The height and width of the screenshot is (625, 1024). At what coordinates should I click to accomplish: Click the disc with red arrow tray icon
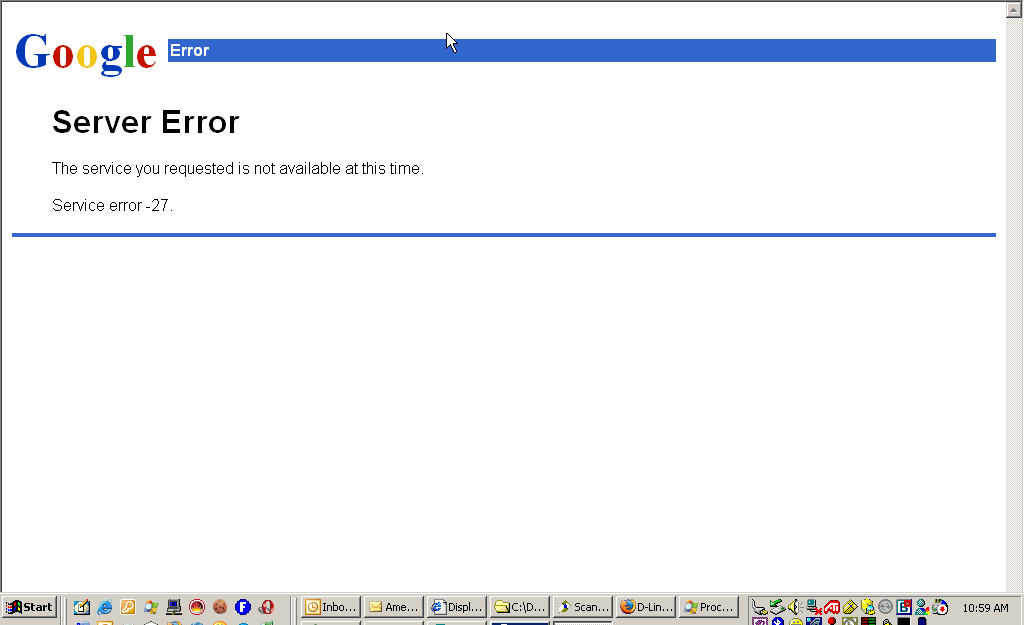(940, 607)
